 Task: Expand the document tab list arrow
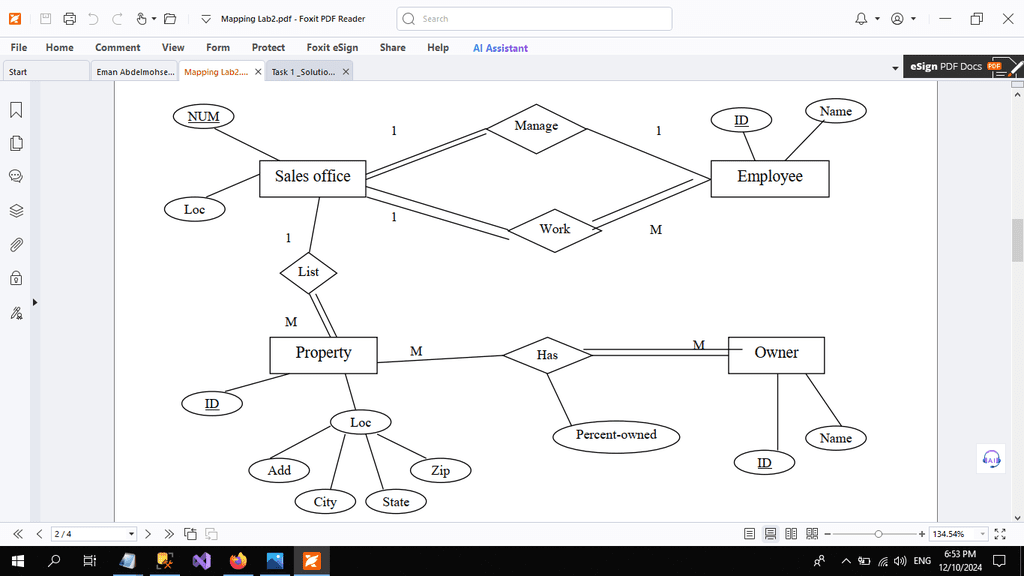pyautogui.click(x=895, y=68)
